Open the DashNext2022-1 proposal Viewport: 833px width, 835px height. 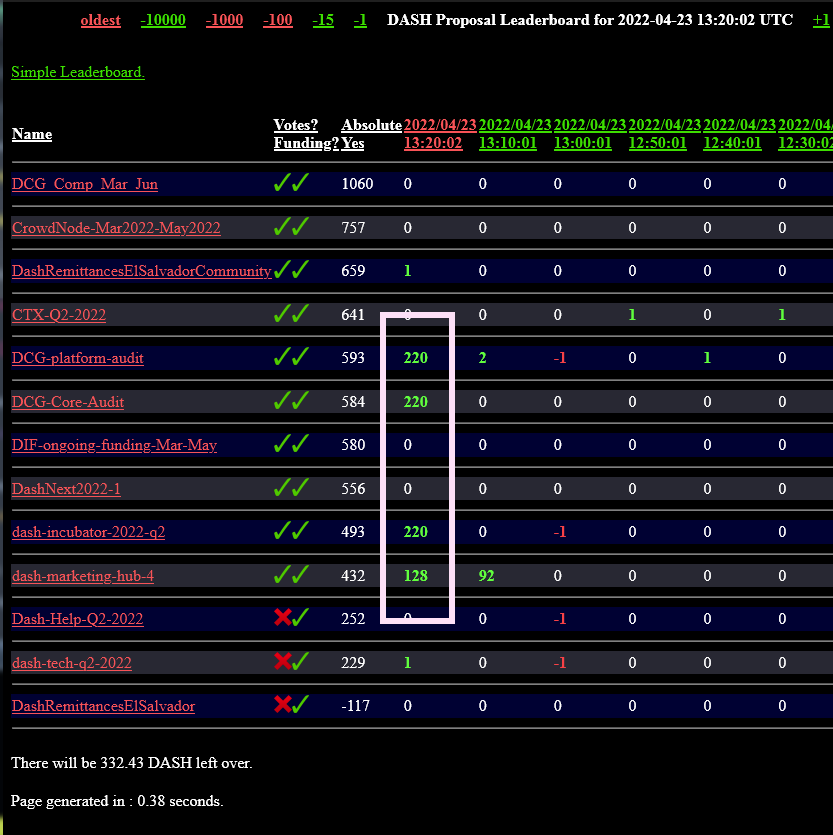[x=66, y=489]
